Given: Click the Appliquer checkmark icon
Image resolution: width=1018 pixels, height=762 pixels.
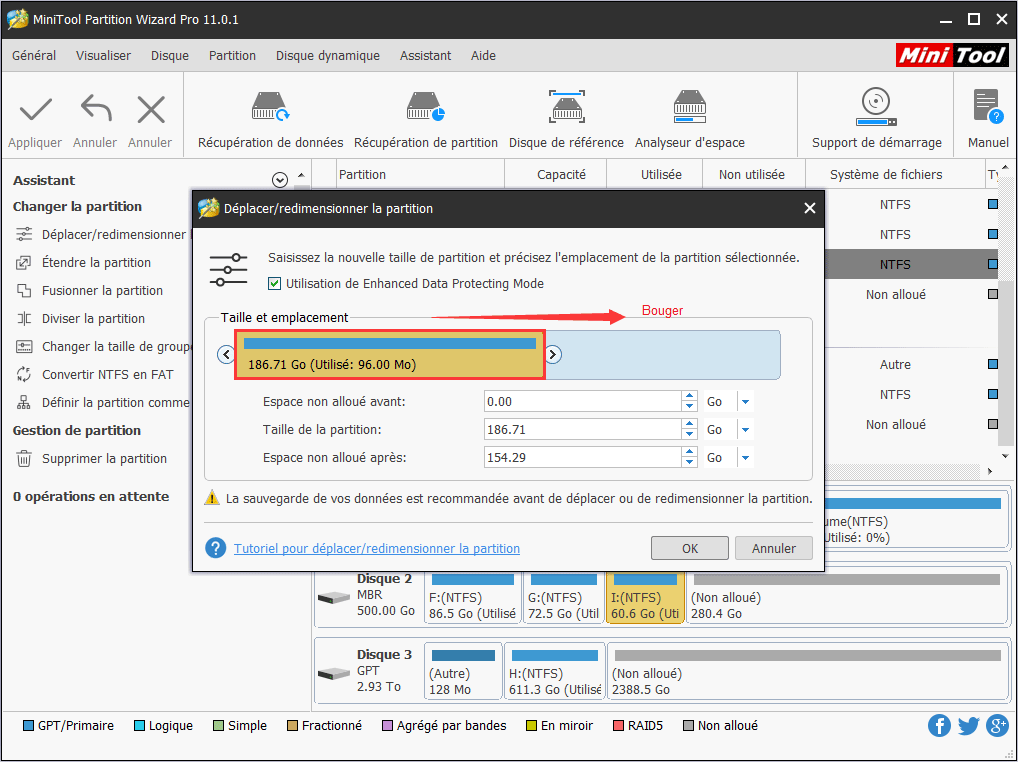Looking at the screenshot, I should pyautogui.click(x=35, y=110).
